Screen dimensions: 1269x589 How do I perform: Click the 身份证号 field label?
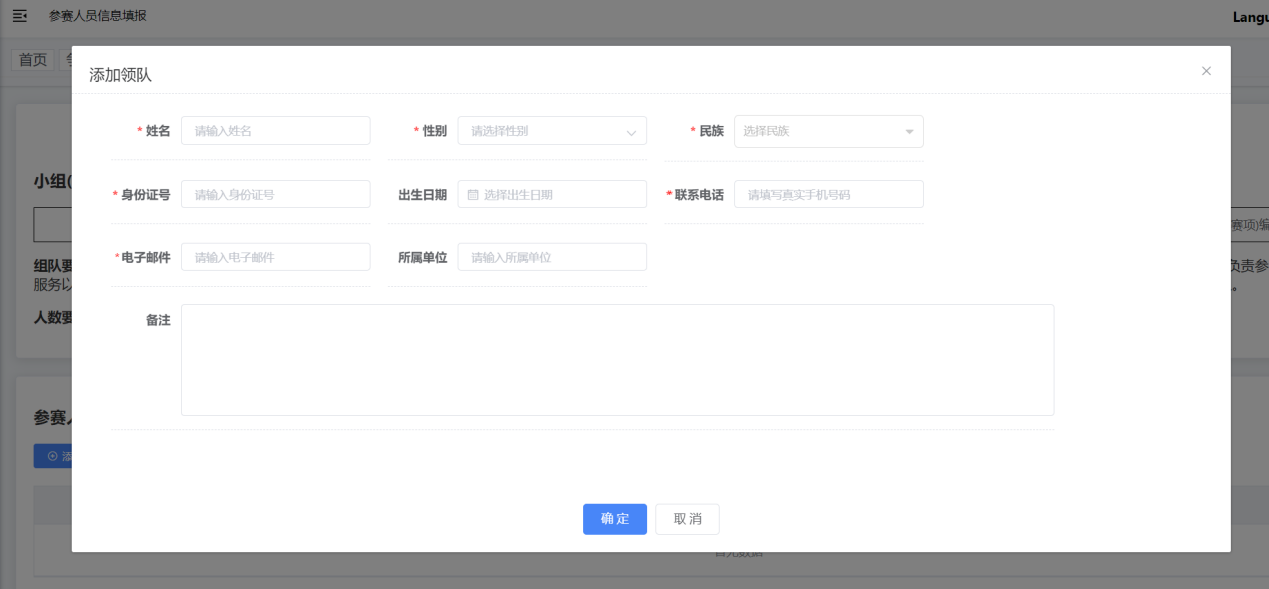[x=146, y=195]
